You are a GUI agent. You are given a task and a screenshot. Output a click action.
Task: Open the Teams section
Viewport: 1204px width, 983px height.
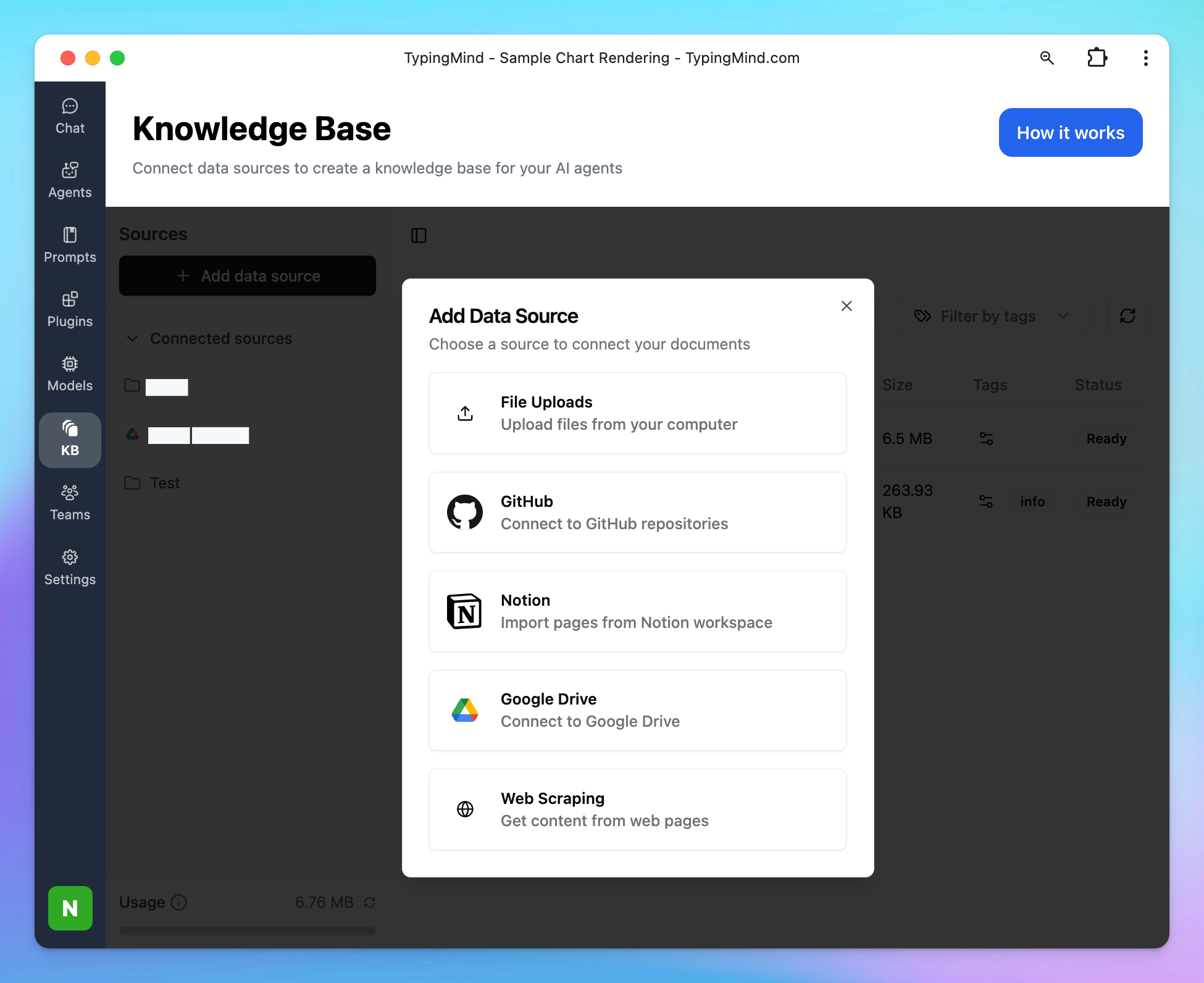(70, 503)
